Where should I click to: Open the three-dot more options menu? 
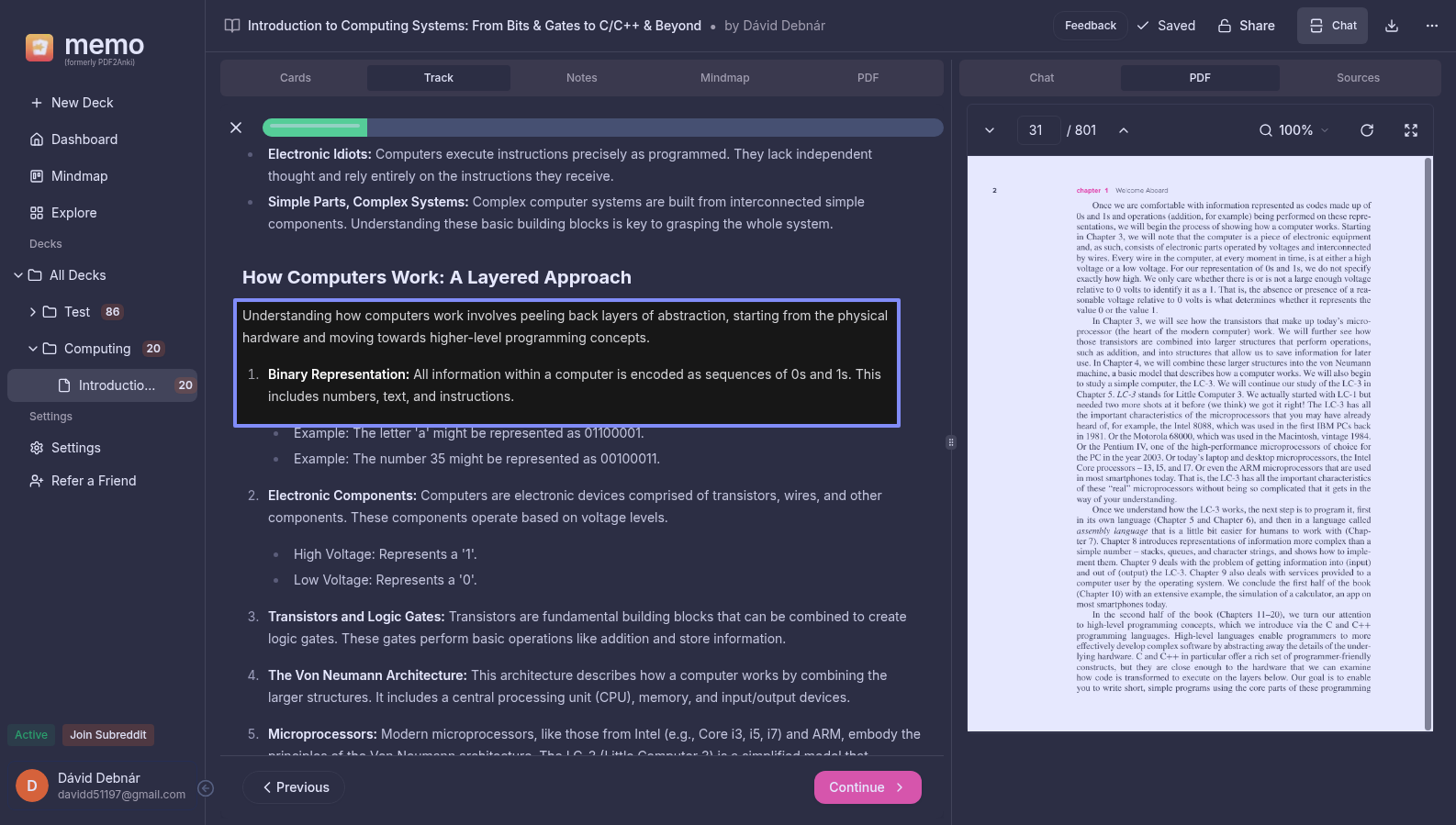pyautogui.click(x=1431, y=26)
